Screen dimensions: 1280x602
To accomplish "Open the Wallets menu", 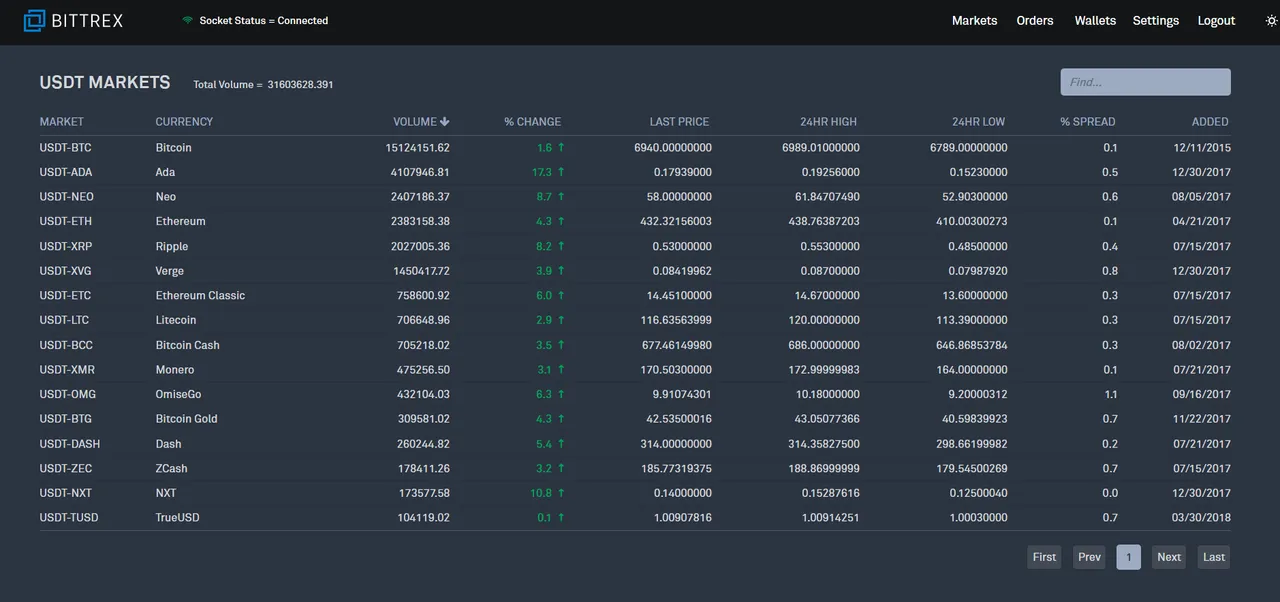I will [1095, 20].
